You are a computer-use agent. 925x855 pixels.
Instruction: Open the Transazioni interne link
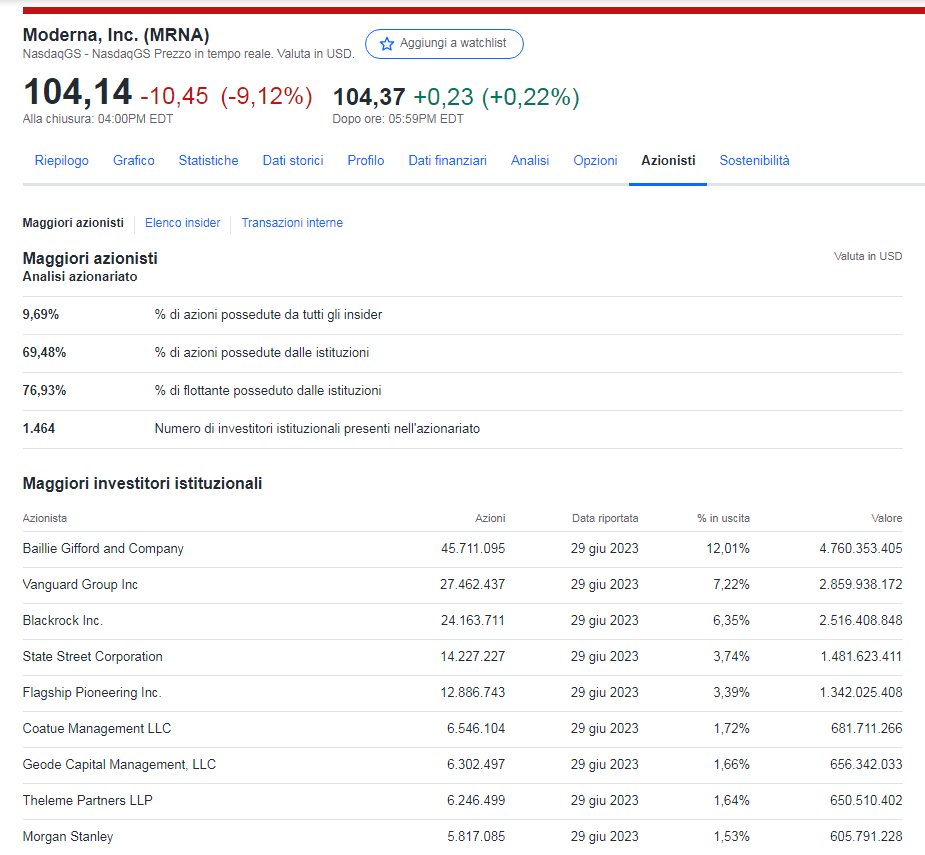coord(292,223)
